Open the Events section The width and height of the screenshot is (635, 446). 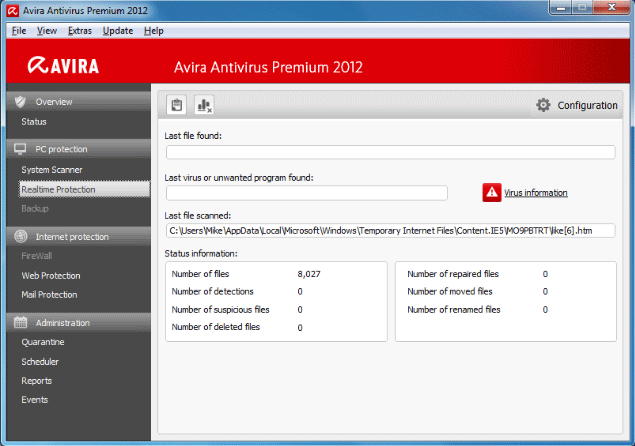tap(35, 400)
